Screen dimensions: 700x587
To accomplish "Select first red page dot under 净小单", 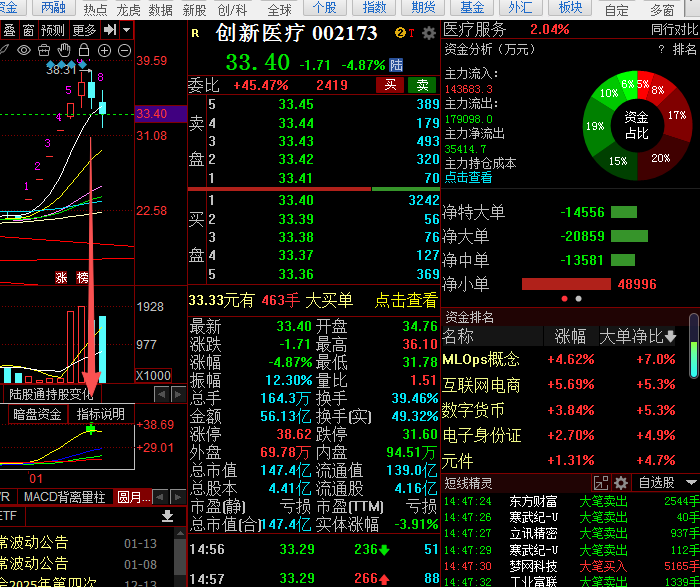I will pyautogui.click(x=564, y=299).
